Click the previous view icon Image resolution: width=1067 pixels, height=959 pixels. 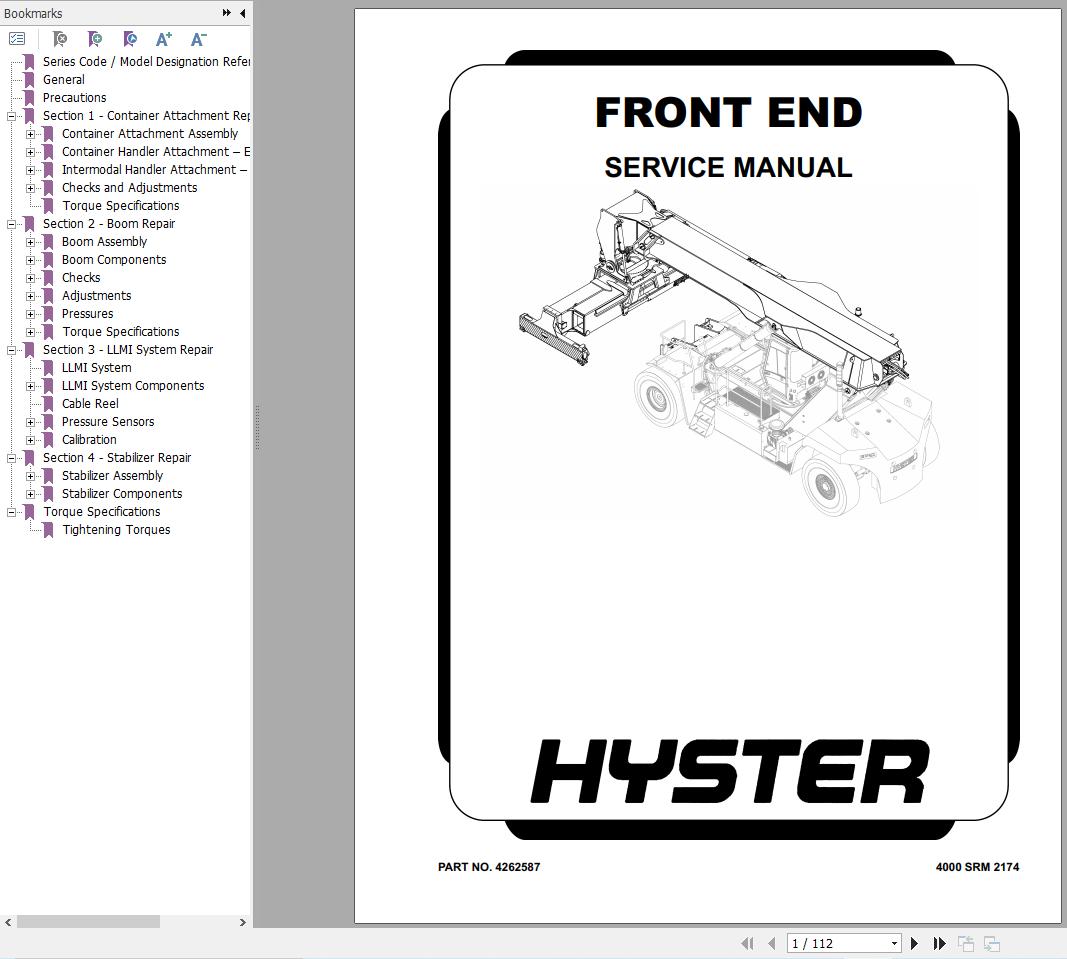tap(966, 943)
